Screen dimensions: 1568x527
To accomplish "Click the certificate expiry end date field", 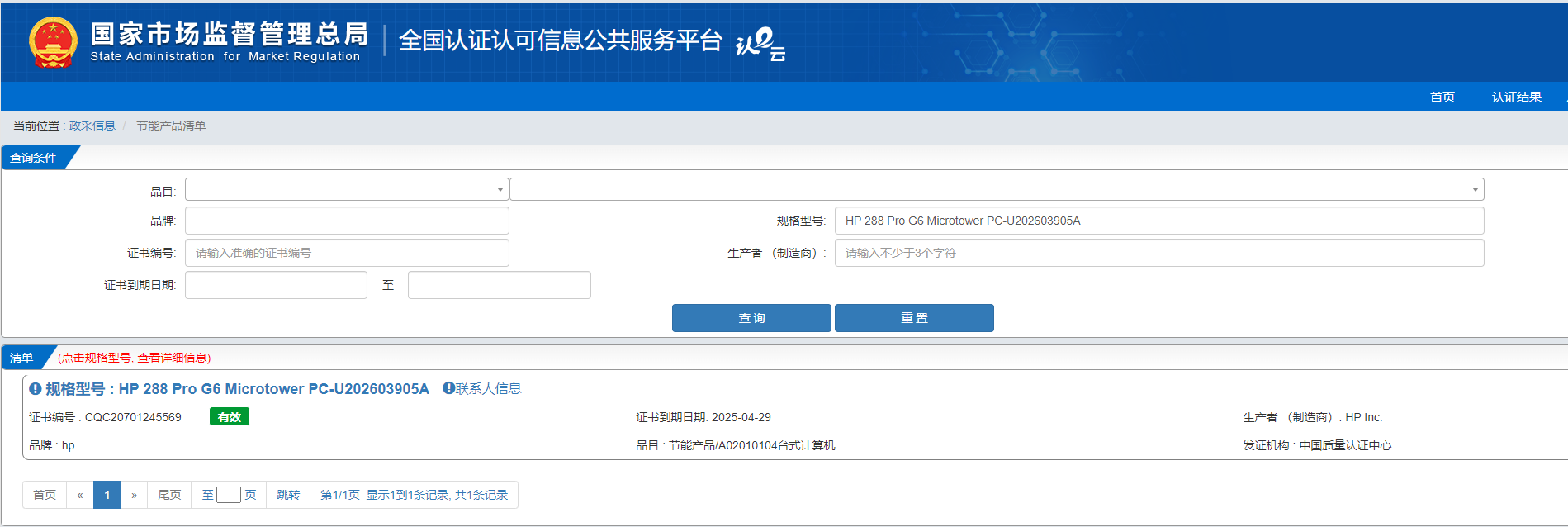I will (500, 285).
